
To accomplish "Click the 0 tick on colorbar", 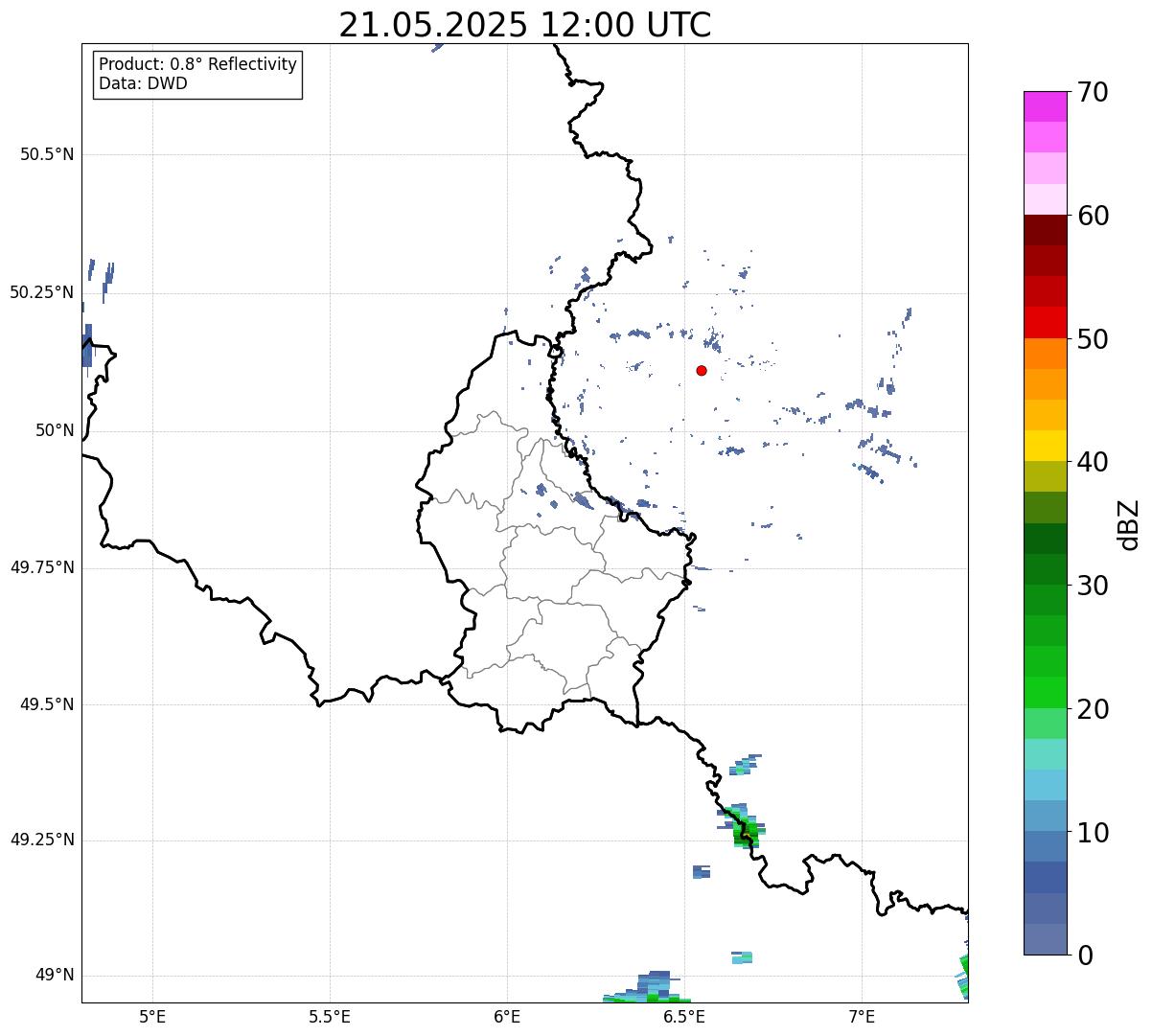I will (x=1085, y=955).
